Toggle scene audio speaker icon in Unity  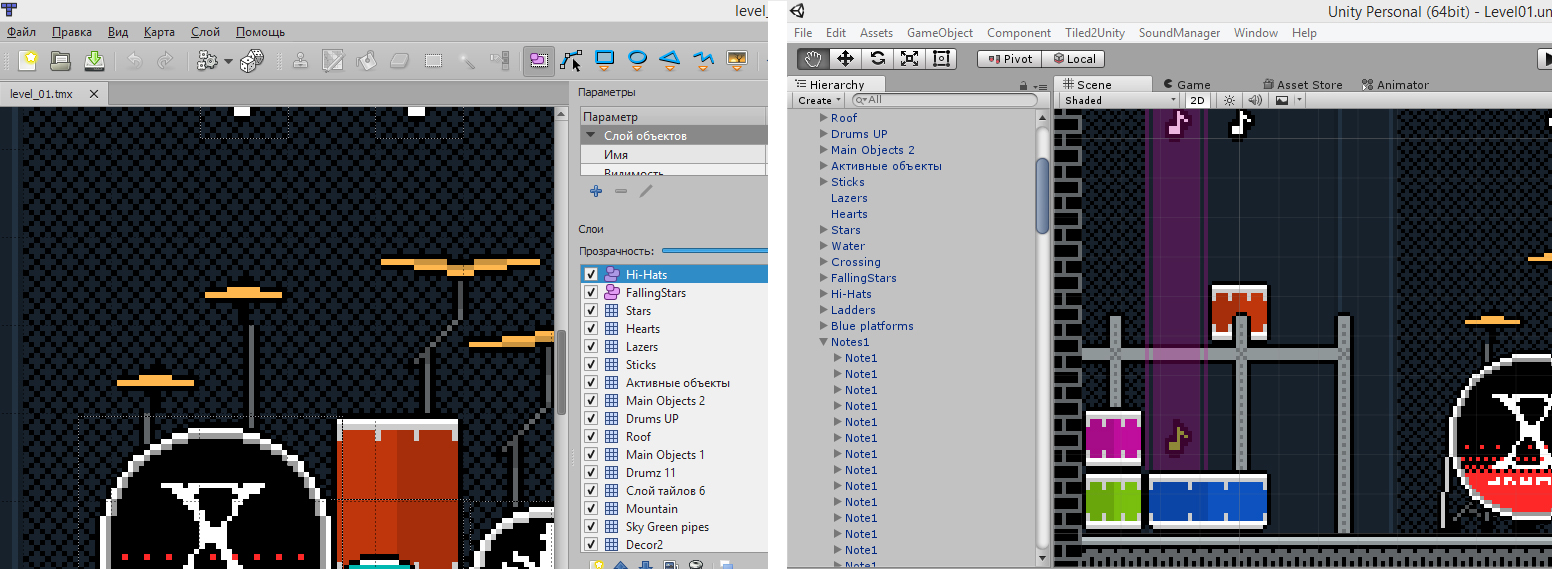coord(1256,100)
